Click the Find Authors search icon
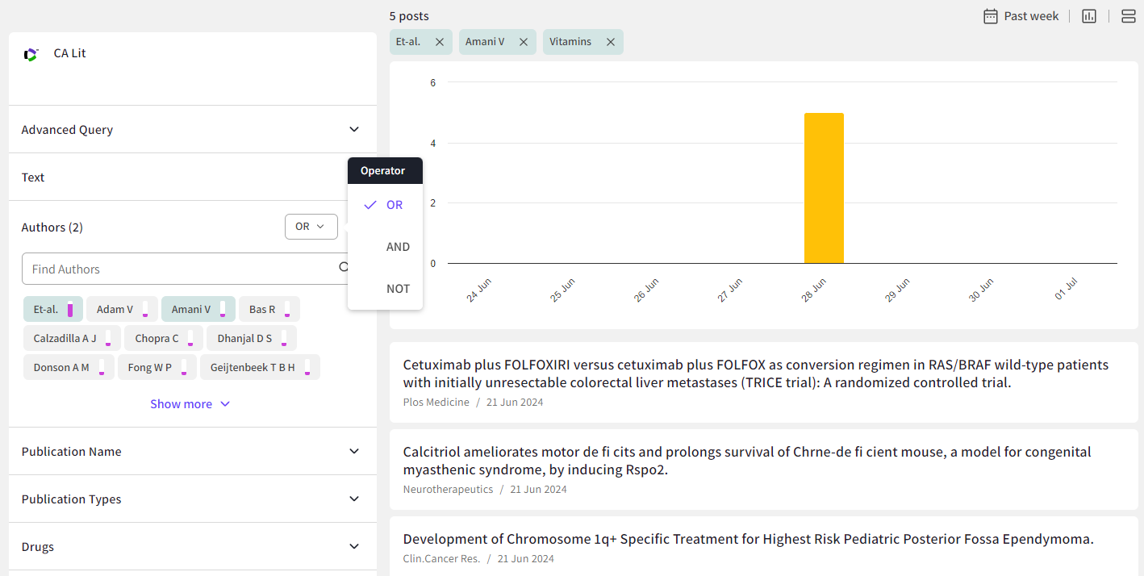This screenshot has height=576, width=1144. (x=343, y=268)
